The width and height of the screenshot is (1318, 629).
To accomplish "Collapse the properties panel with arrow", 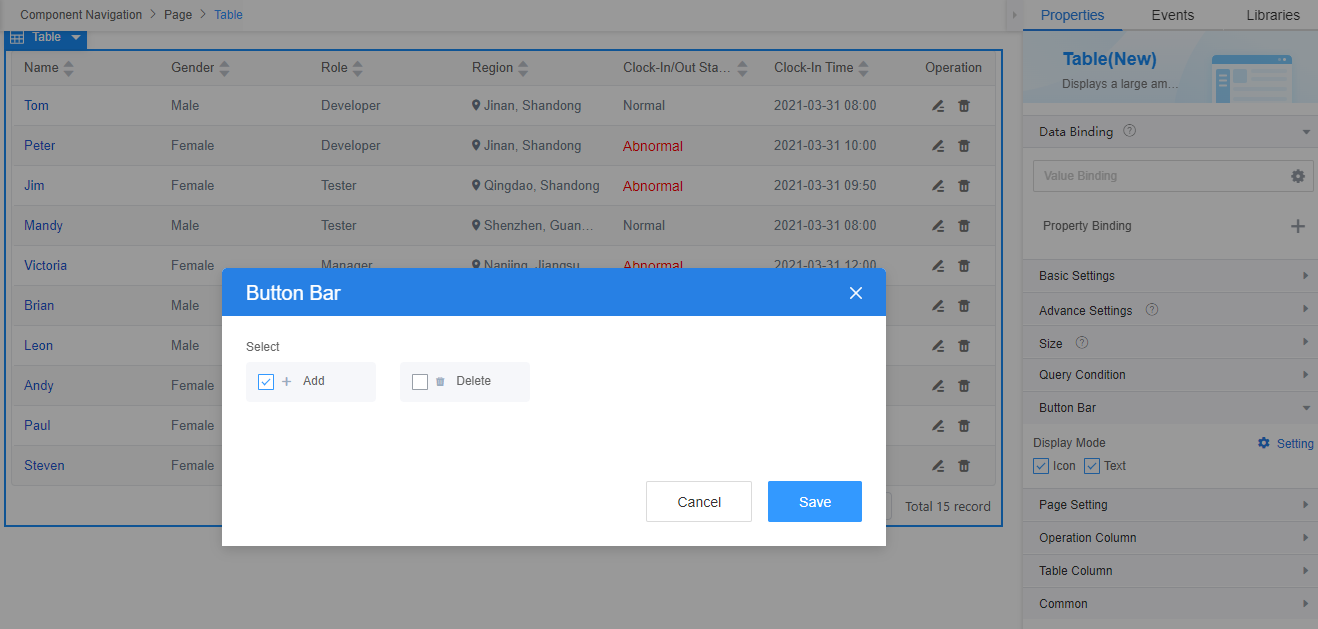I will (x=1014, y=15).
